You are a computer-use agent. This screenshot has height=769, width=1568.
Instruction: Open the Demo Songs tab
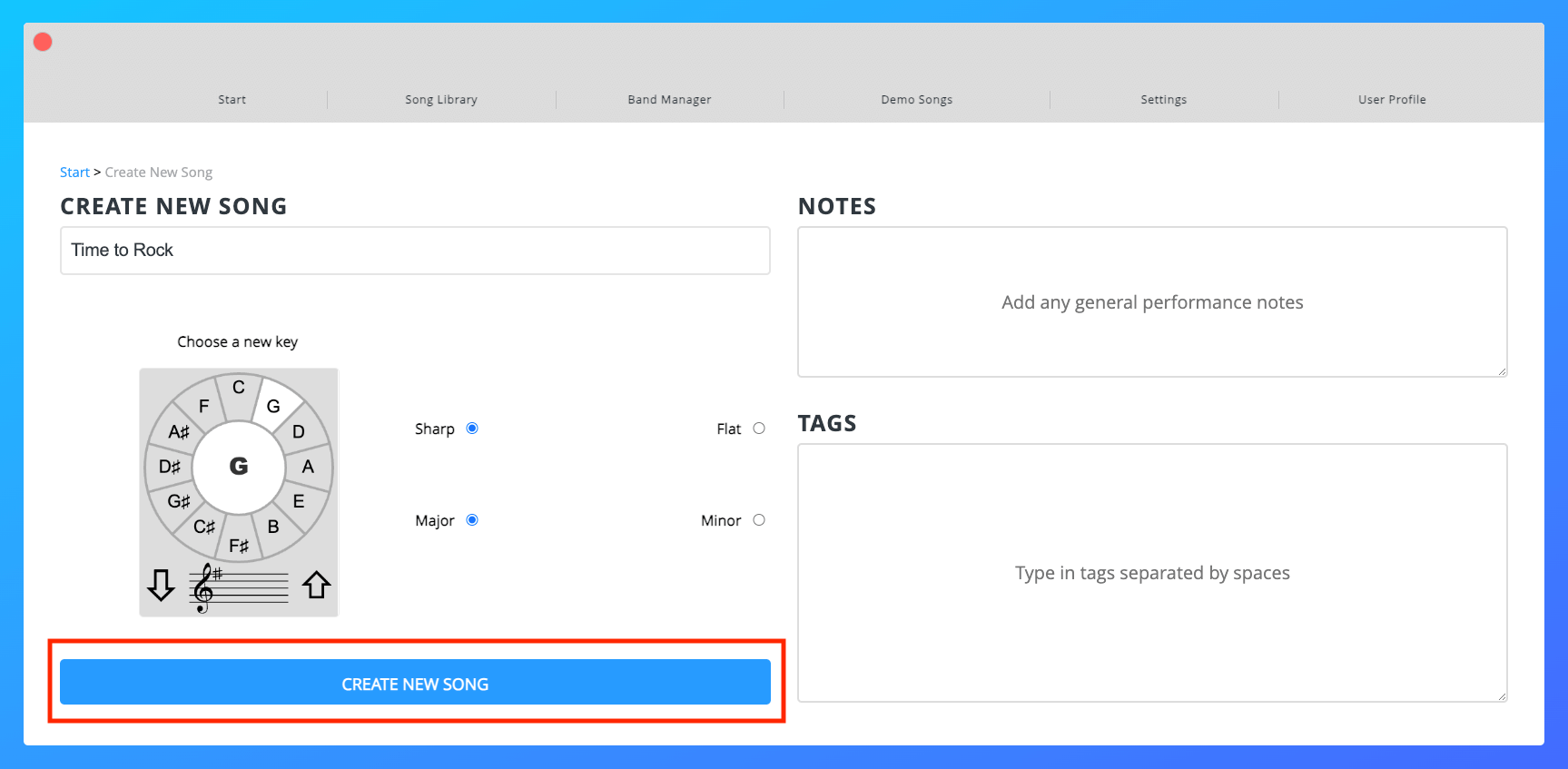916,100
